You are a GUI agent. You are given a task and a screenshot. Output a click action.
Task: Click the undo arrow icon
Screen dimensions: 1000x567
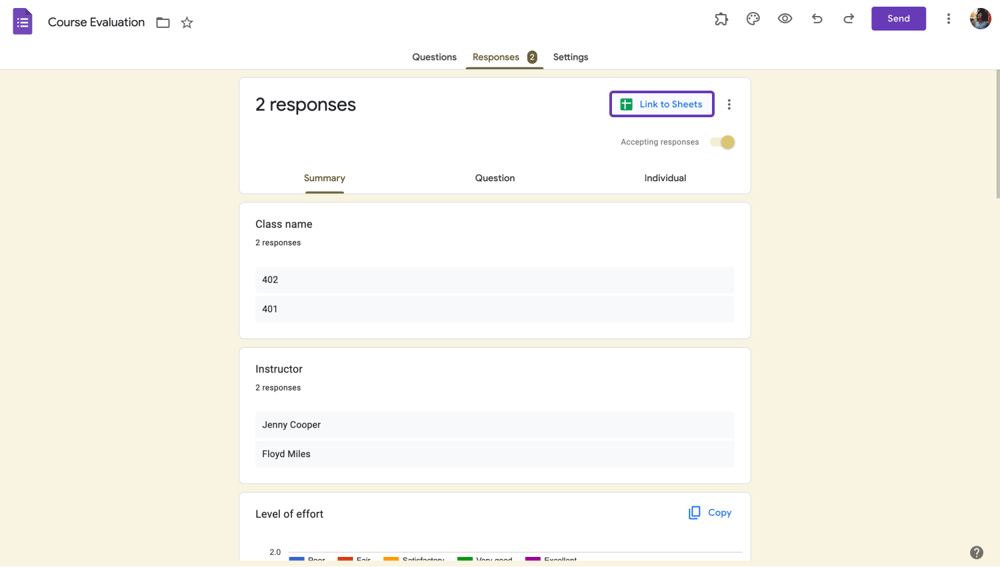pos(817,19)
